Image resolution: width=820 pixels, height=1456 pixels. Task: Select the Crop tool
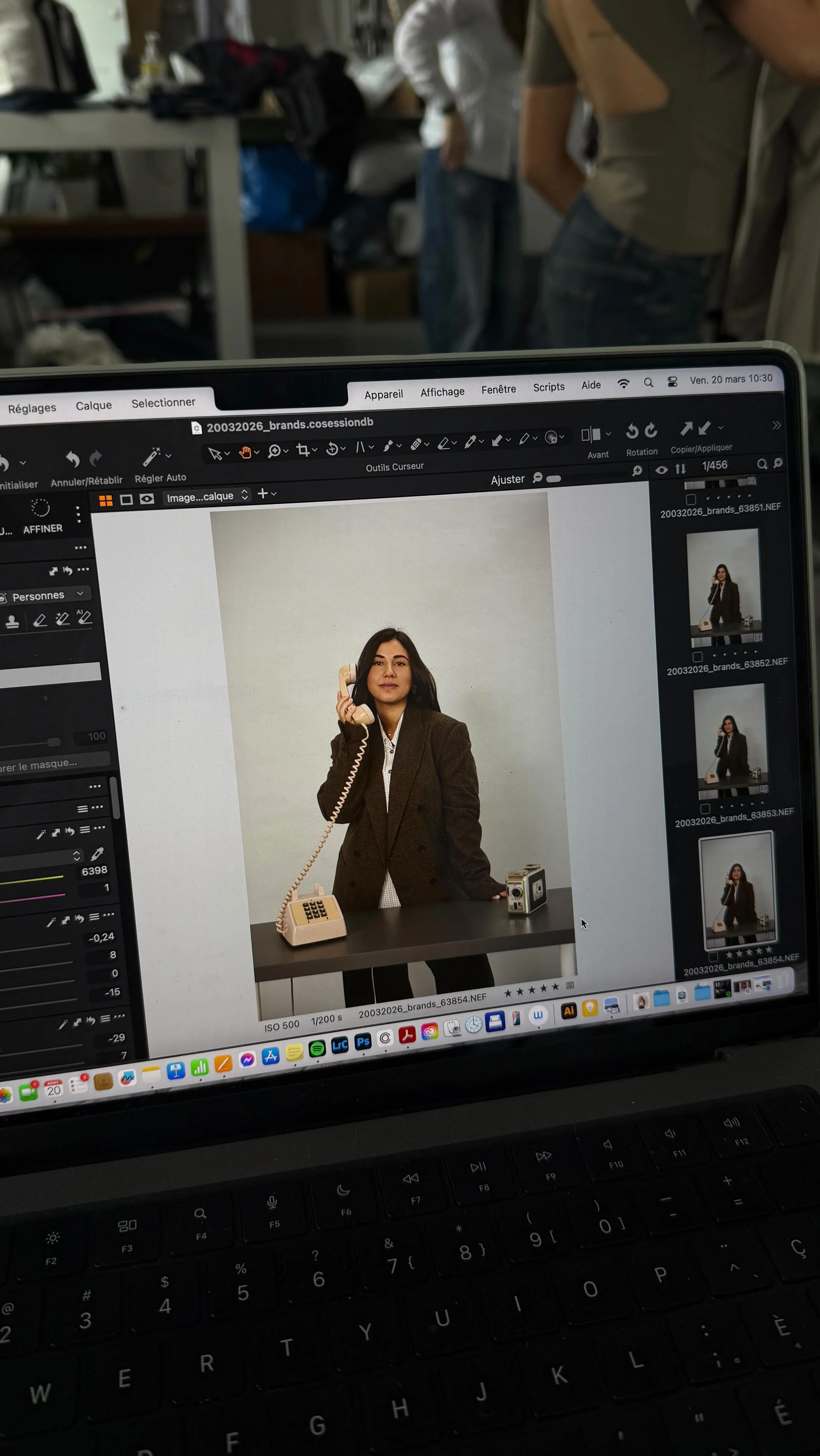coord(303,450)
